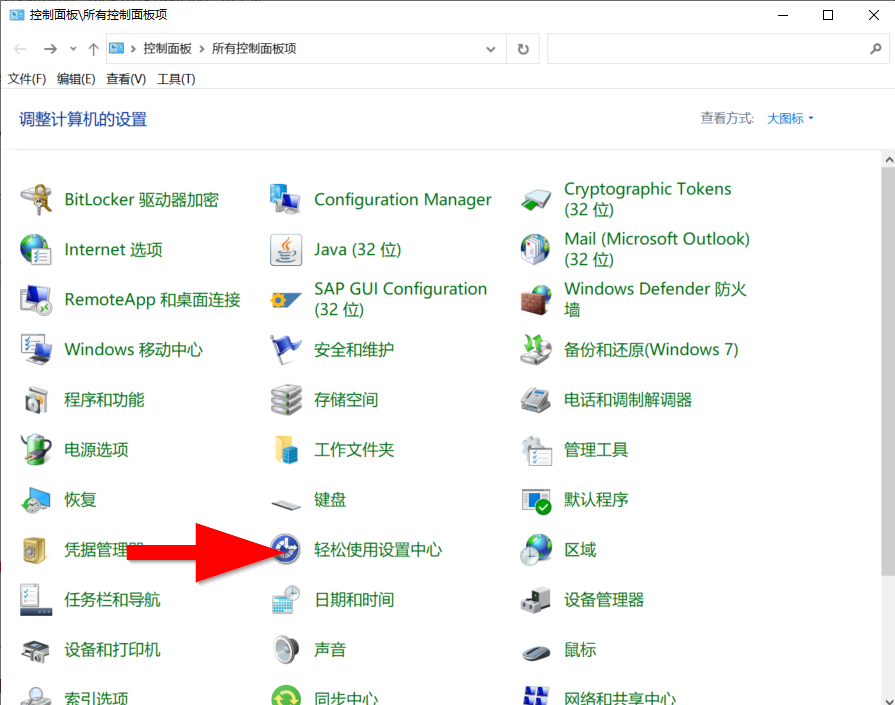The height and width of the screenshot is (705, 895).
Task: Click the vertical scrollbar thumb
Action: pos(888,372)
